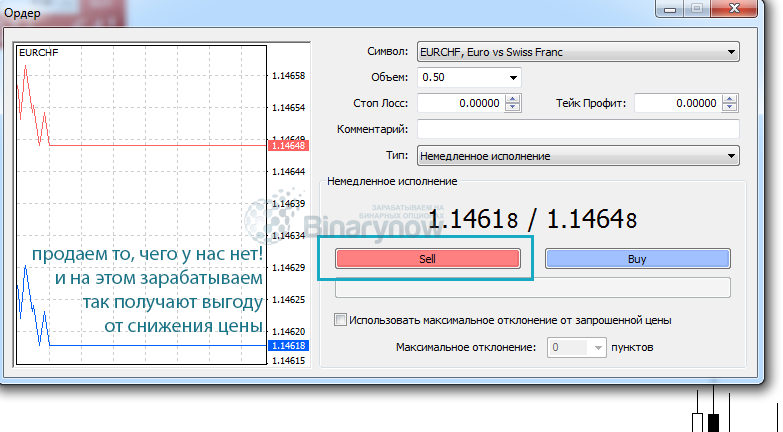
Task: Click the 1.14634 price axis label
Action: point(289,236)
